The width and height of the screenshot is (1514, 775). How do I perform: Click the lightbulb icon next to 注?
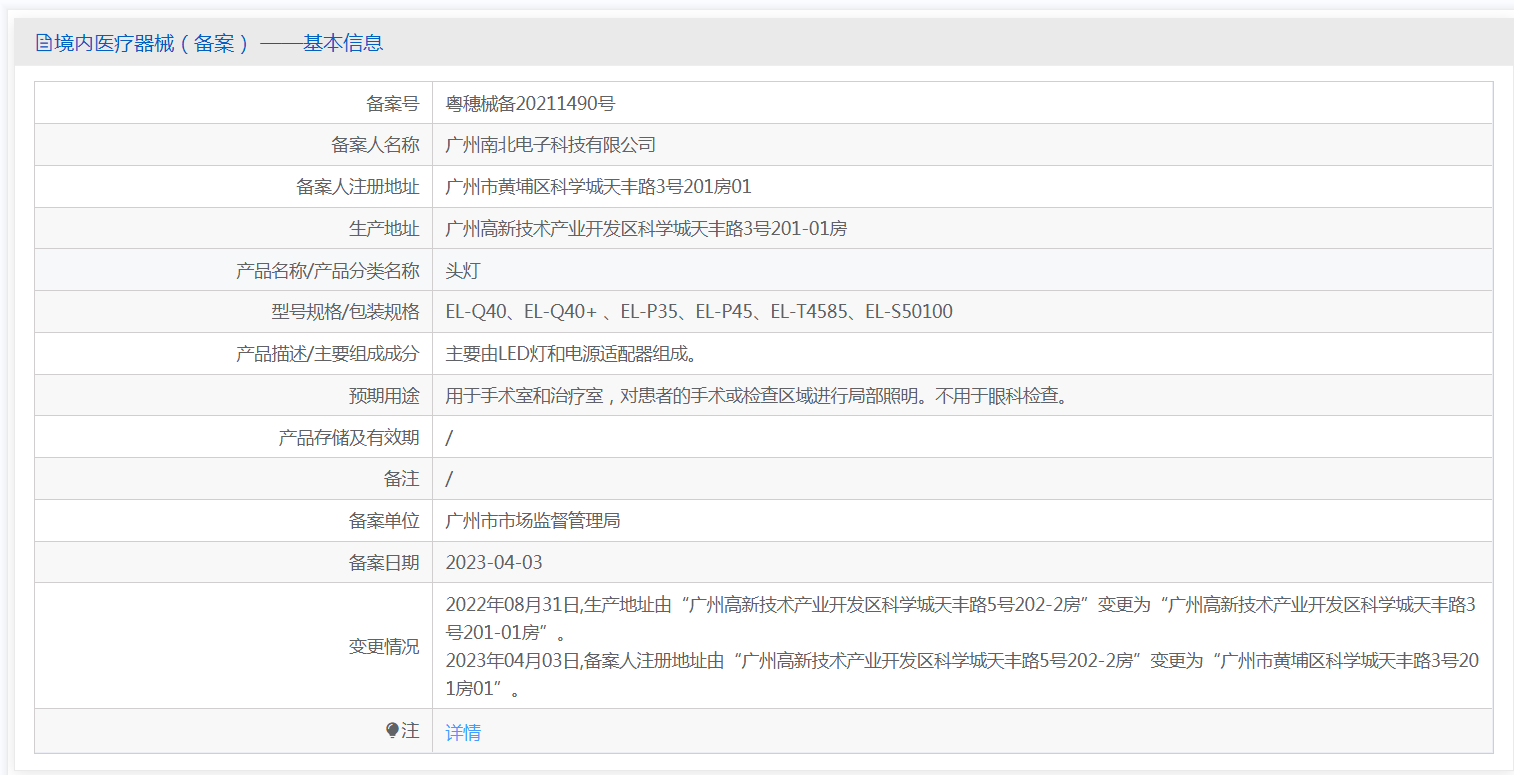click(x=392, y=731)
